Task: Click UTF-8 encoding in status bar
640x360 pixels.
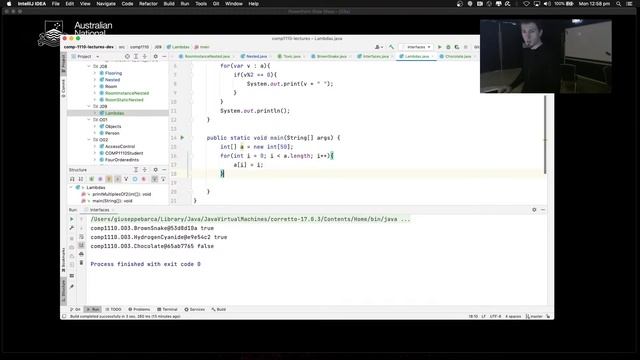Action: click(495, 316)
